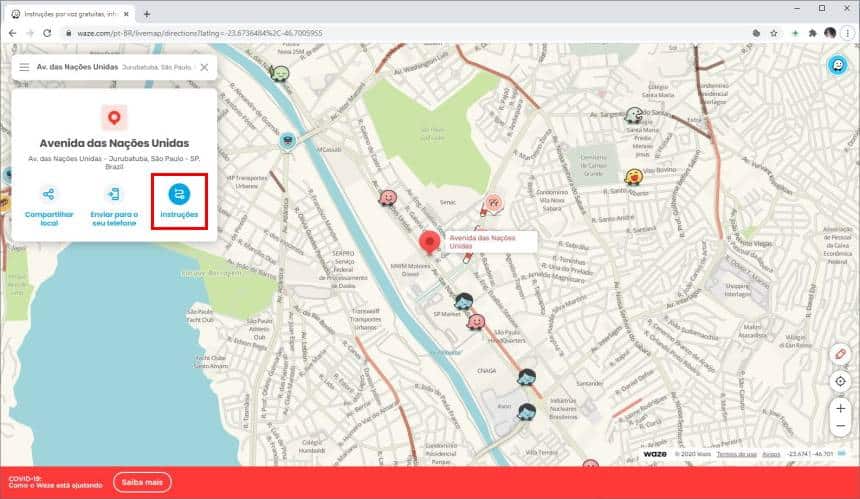Click the dark Wazer near CNAGA
This screenshot has width=860, height=499.
pyautogui.click(x=527, y=377)
